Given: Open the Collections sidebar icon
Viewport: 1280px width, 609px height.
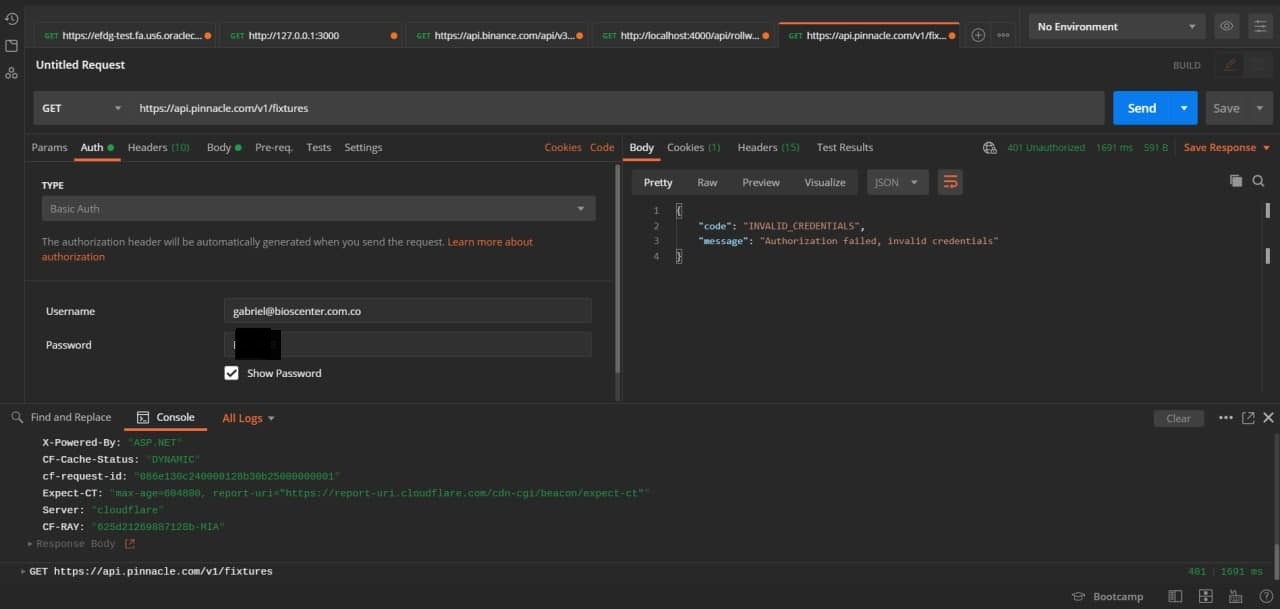Looking at the screenshot, I should coord(11,46).
